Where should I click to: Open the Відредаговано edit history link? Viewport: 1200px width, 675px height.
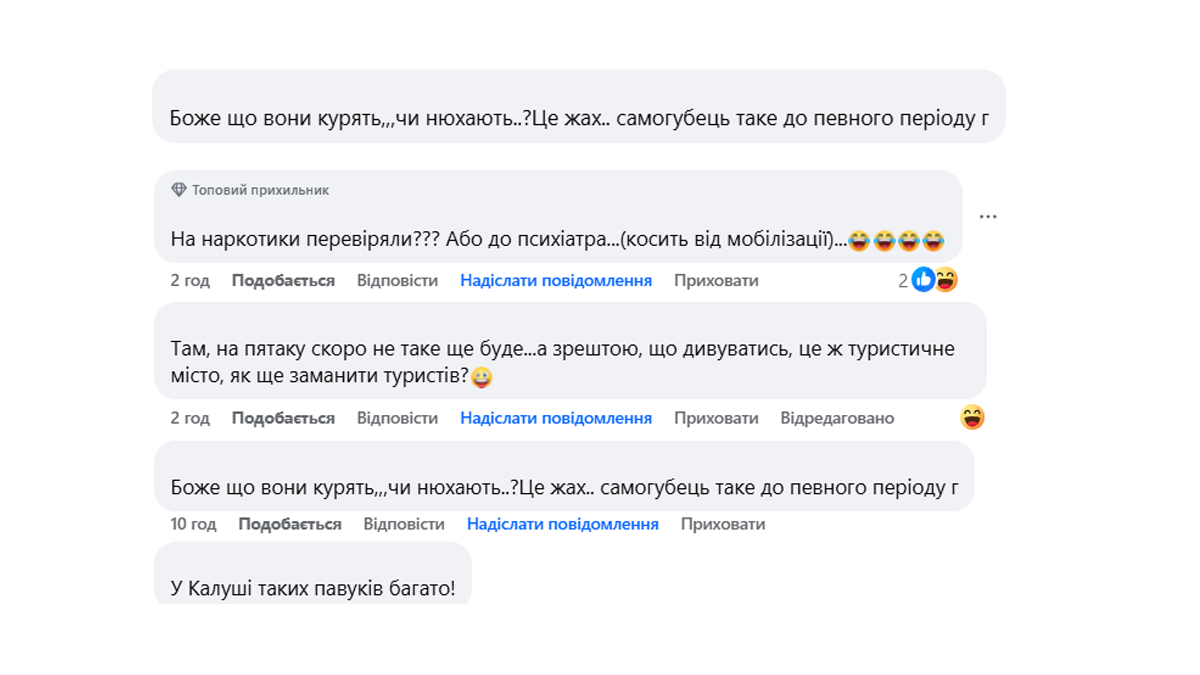tap(837, 418)
